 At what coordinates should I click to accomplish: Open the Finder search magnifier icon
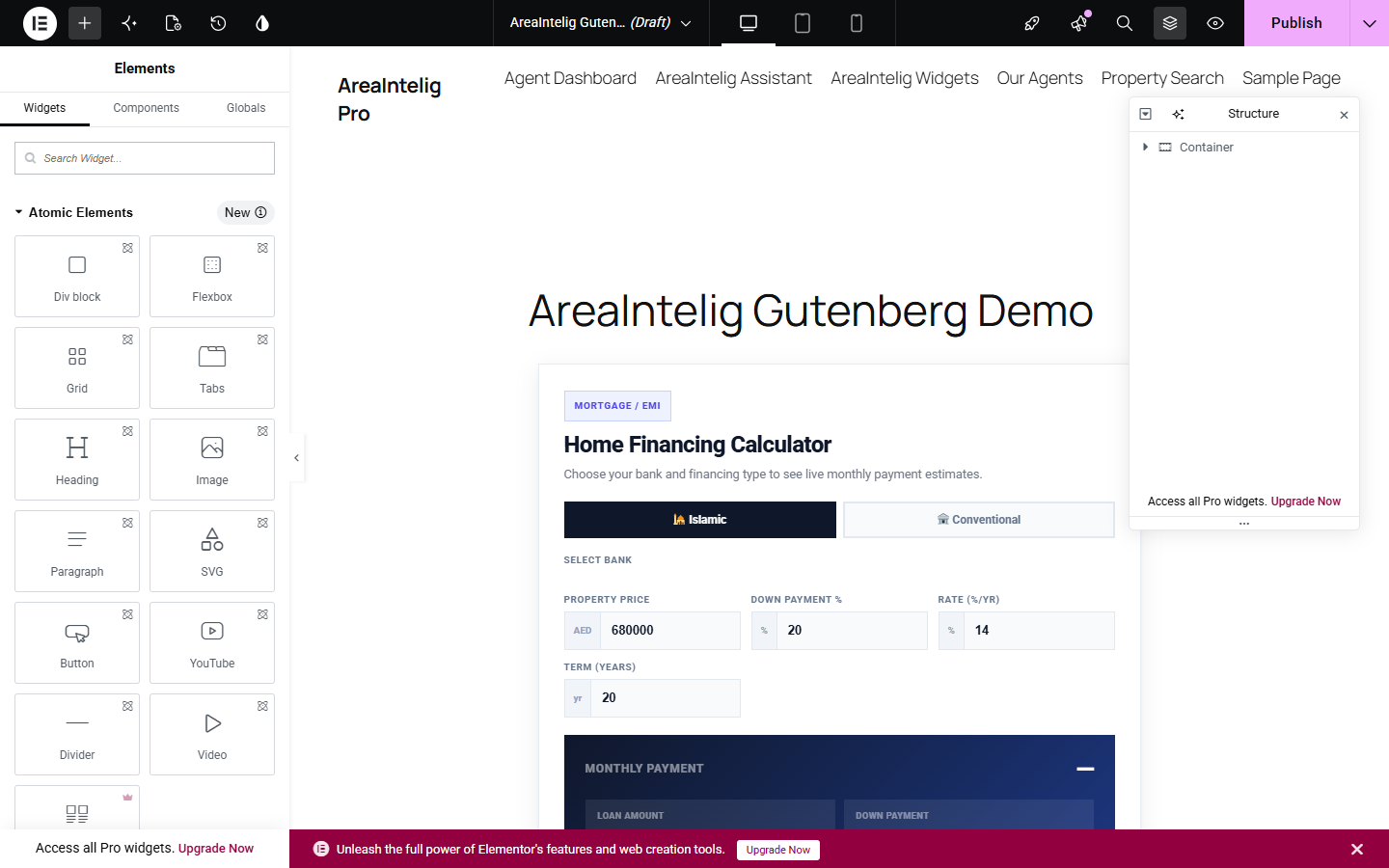pyautogui.click(x=1125, y=23)
